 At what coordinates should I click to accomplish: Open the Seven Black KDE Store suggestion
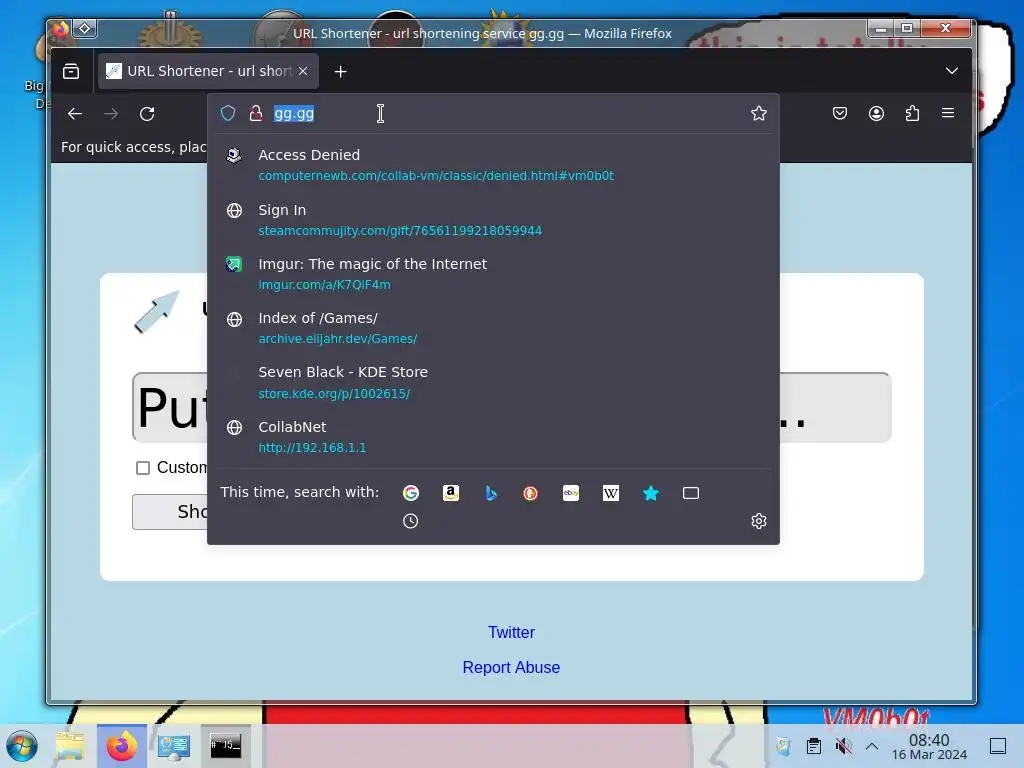pyautogui.click(x=493, y=382)
